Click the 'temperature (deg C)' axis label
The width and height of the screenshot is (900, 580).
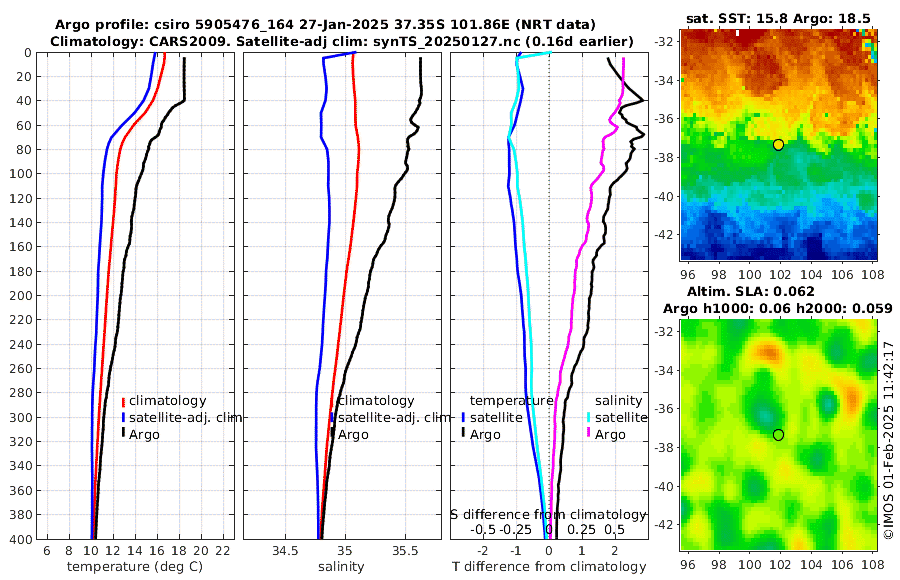pos(135,567)
